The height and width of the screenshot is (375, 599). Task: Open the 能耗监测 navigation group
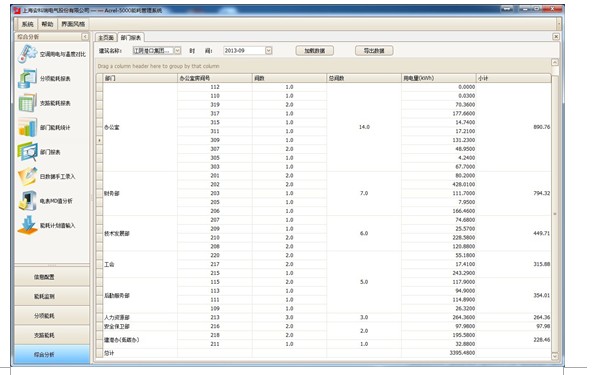pyautogui.click(x=52, y=296)
